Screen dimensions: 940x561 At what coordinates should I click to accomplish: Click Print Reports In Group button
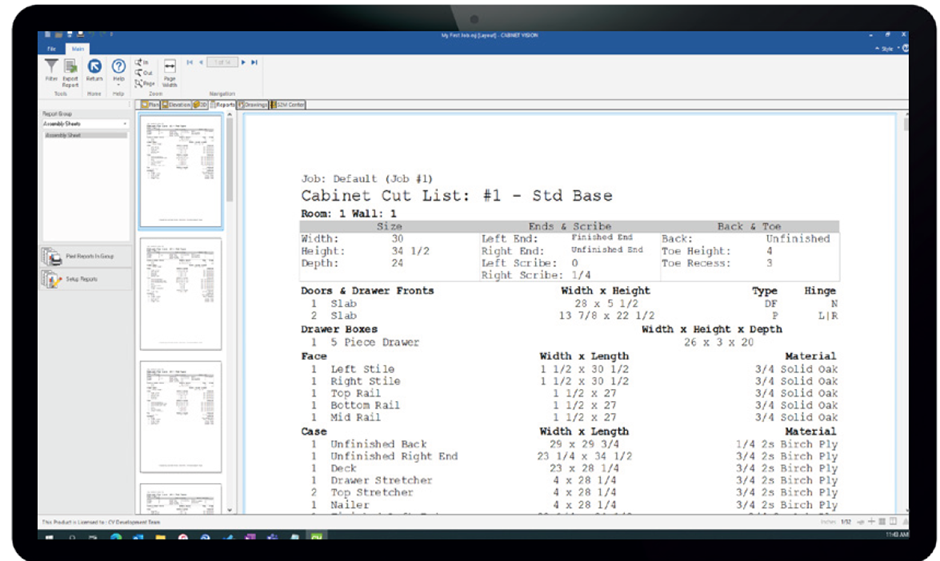[85, 257]
